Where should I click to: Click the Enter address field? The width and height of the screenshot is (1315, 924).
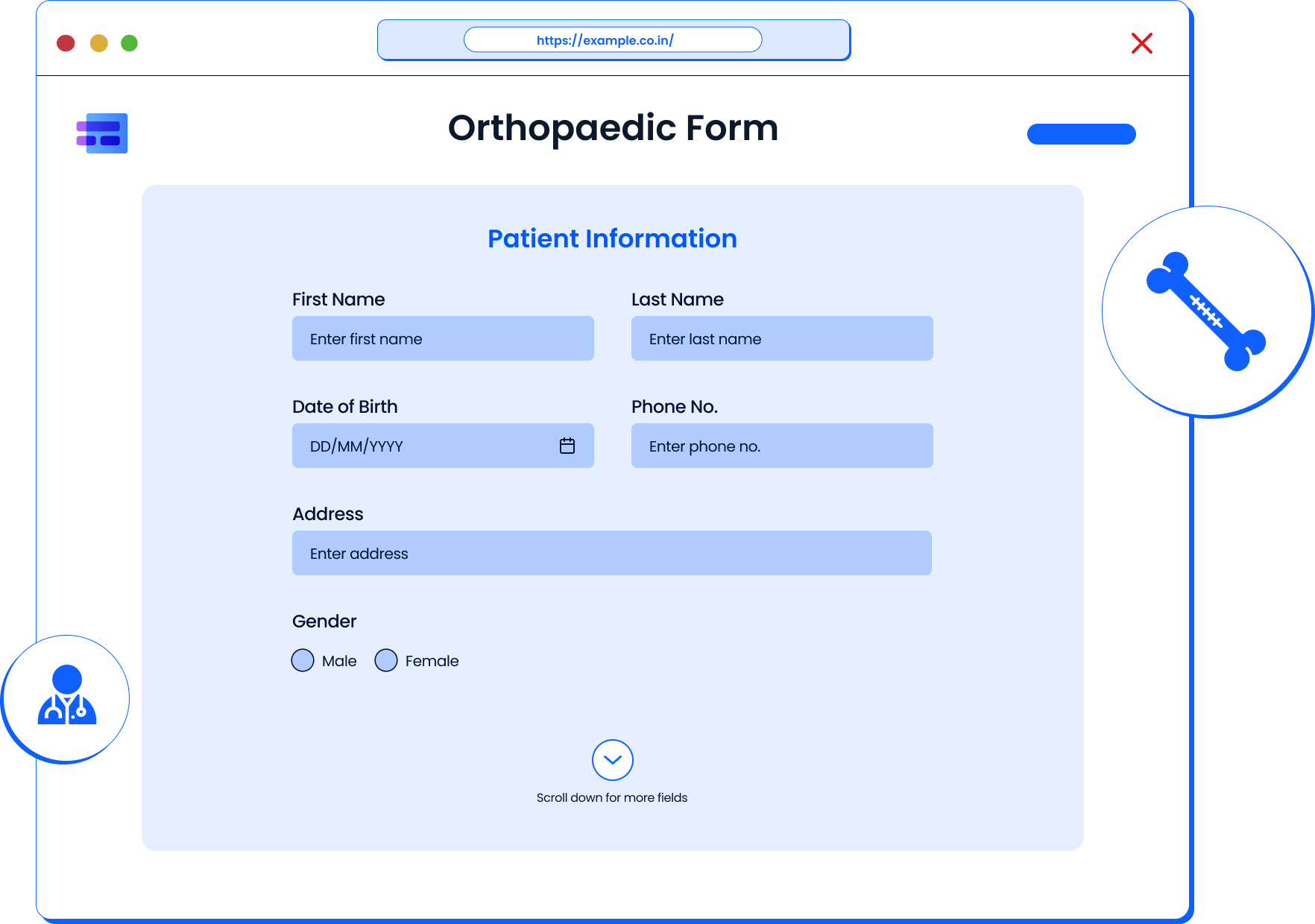(611, 553)
